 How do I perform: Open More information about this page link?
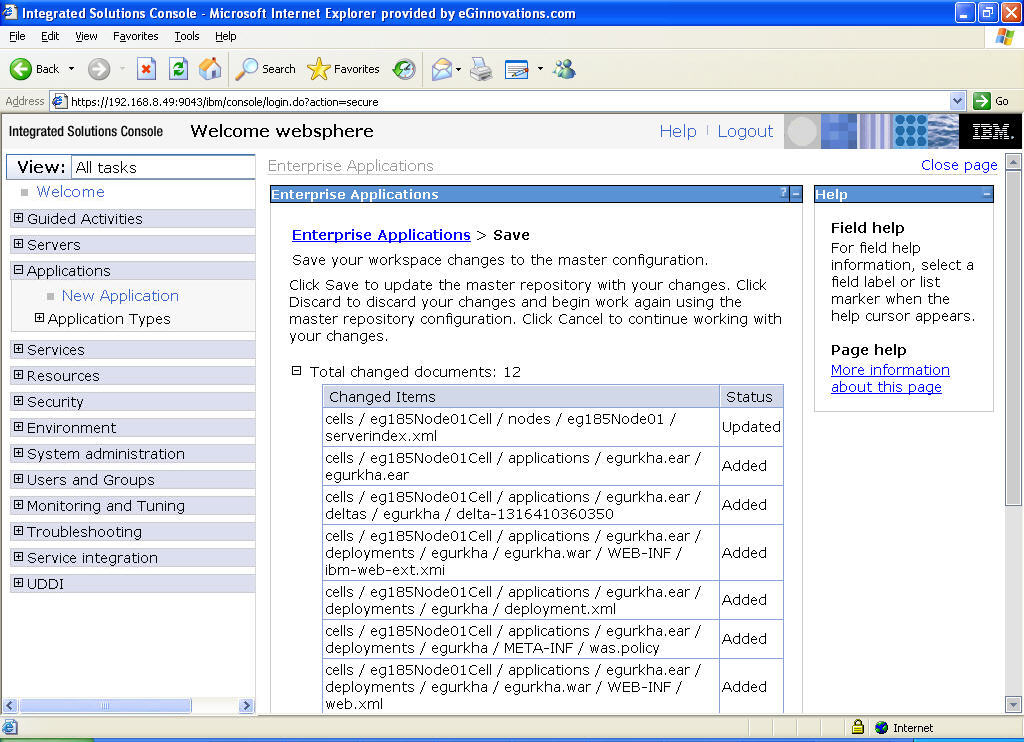[x=889, y=378]
